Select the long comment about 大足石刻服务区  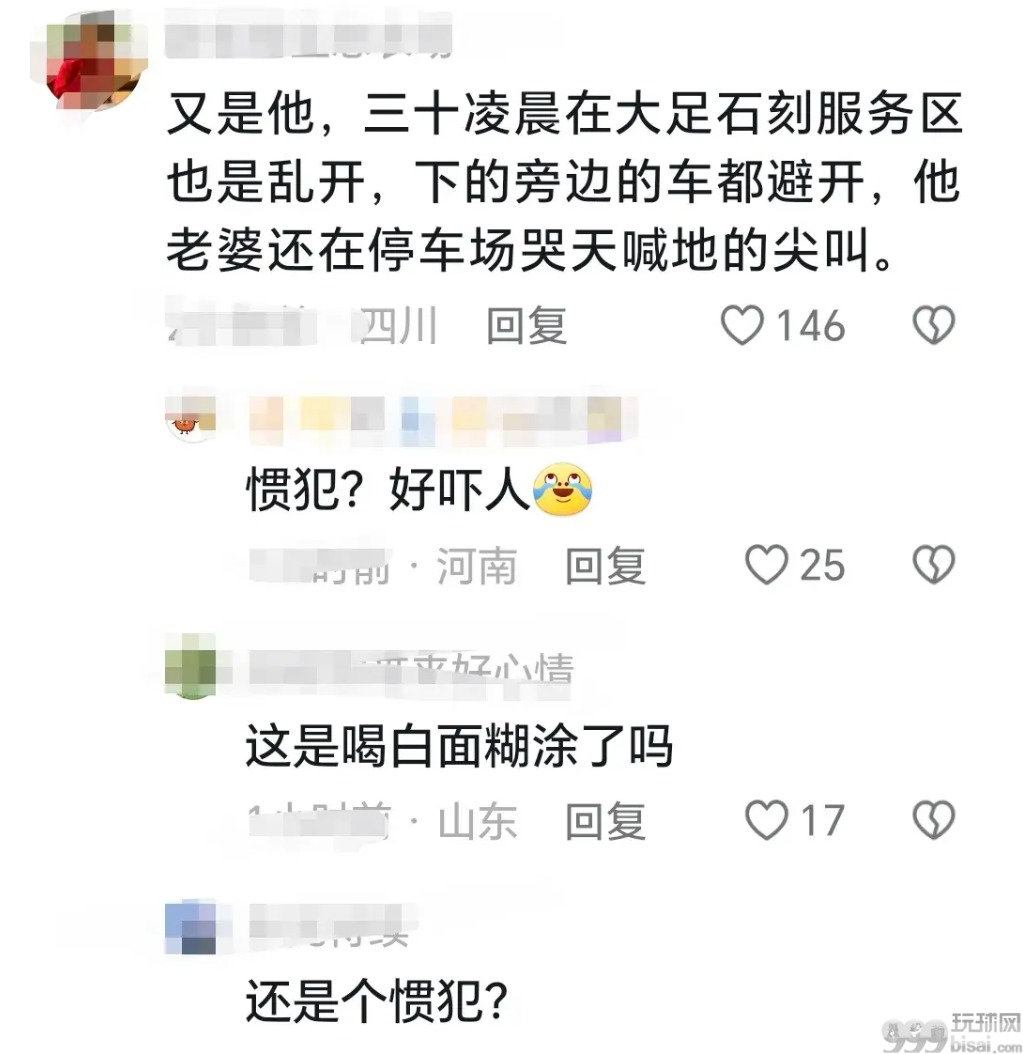point(565,181)
